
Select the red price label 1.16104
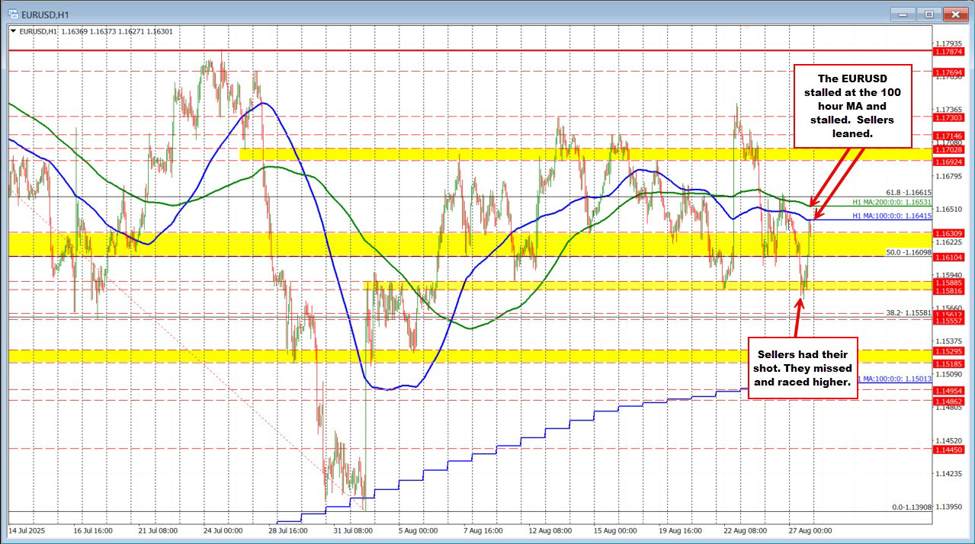point(949,257)
